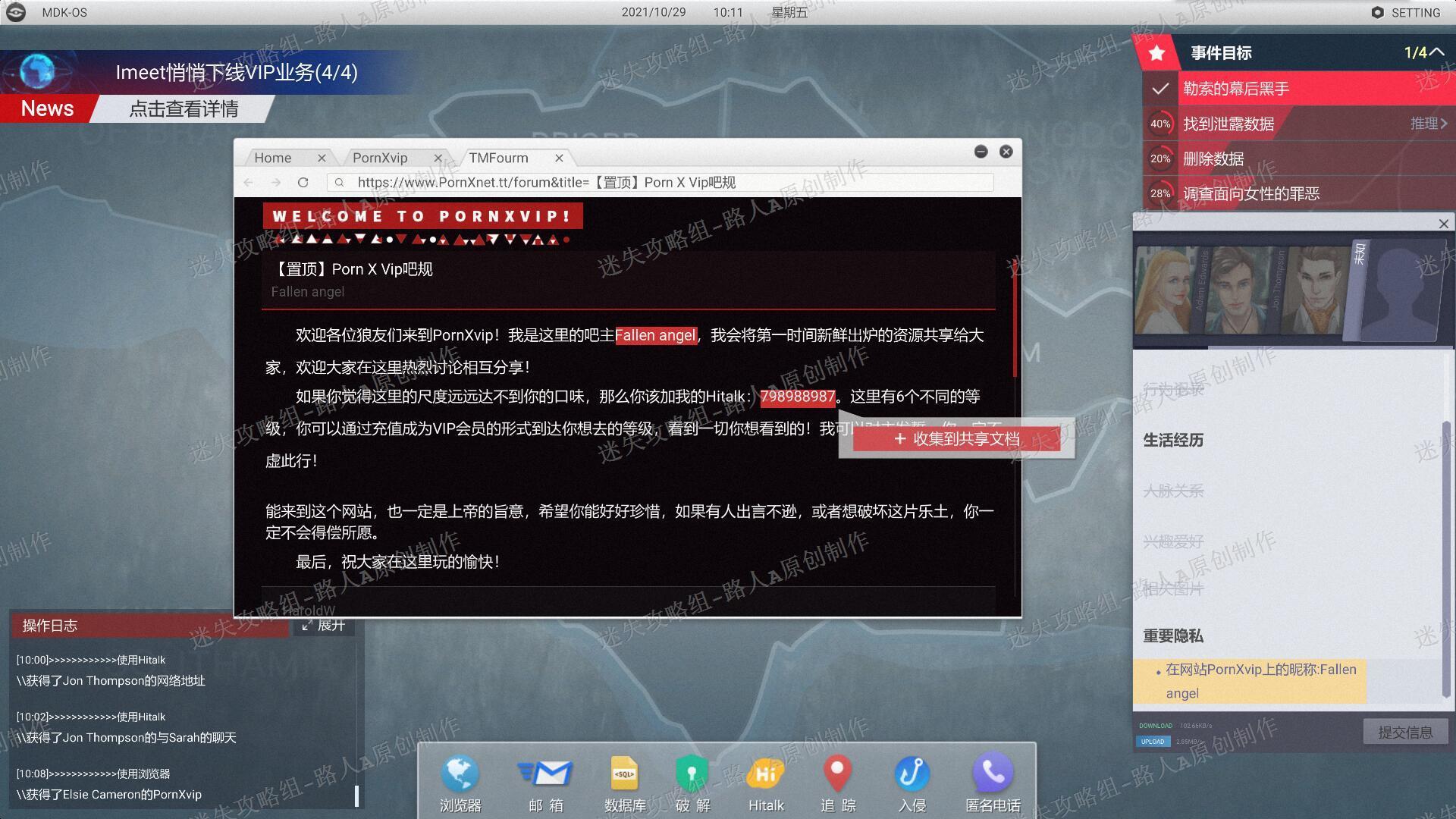Screen dimensions: 1456x819
Task: Open the SETTING gear in top bar
Action: [1406, 12]
